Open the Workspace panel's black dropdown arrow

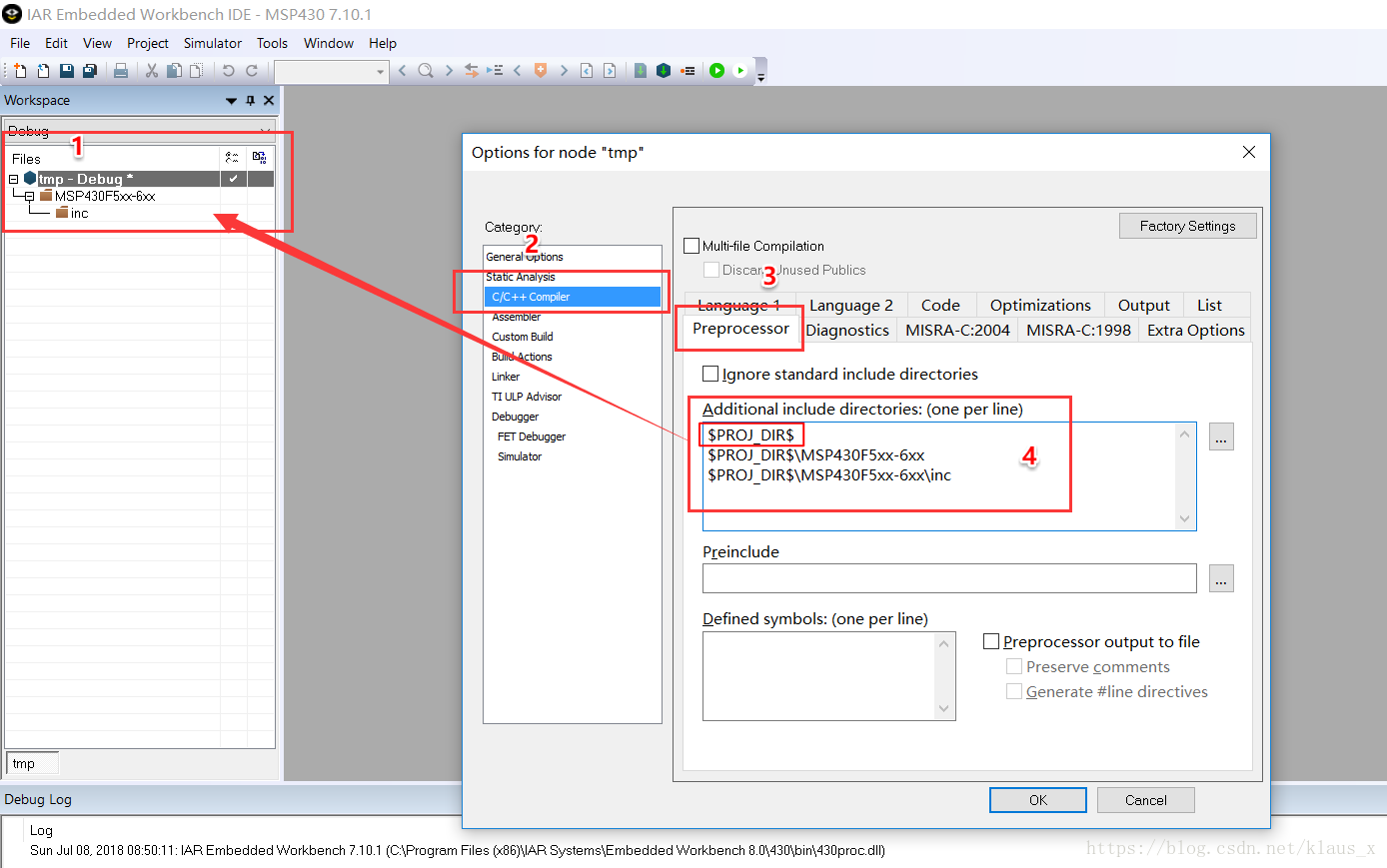pyautogui.click(x=232, y=101)
